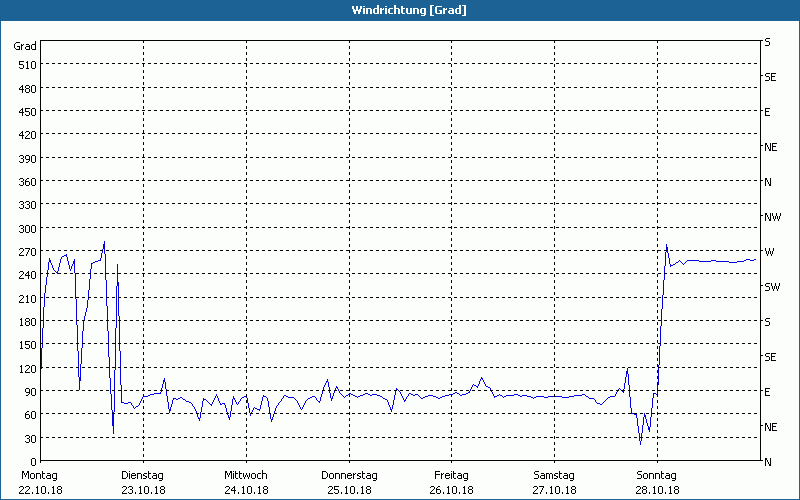This screenshot has width=800, height=500.
Task: Click the Montag 22.10.18 date label
Action: pyautogui.click(x=39, y=482)
